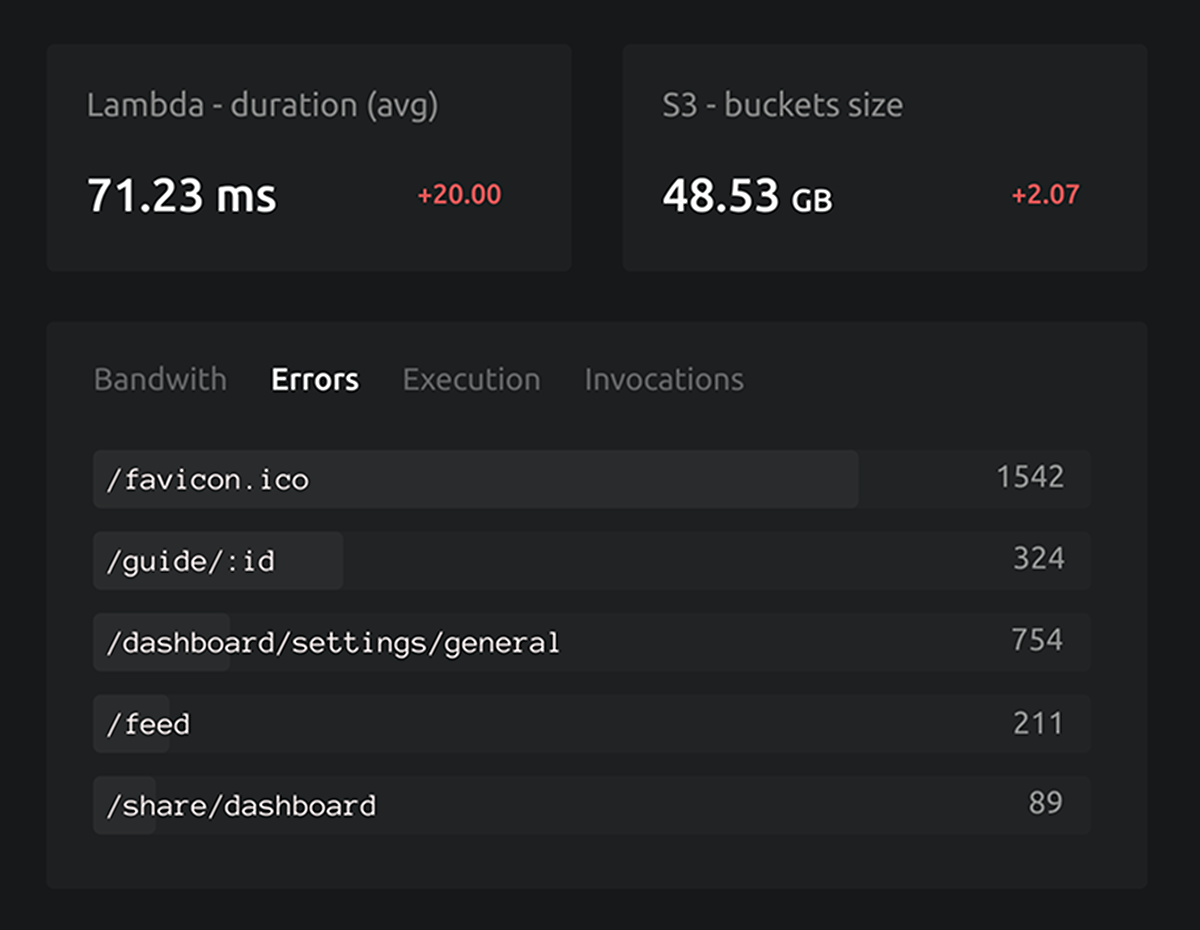Select the 48.53 GB size value

[747, 196]
